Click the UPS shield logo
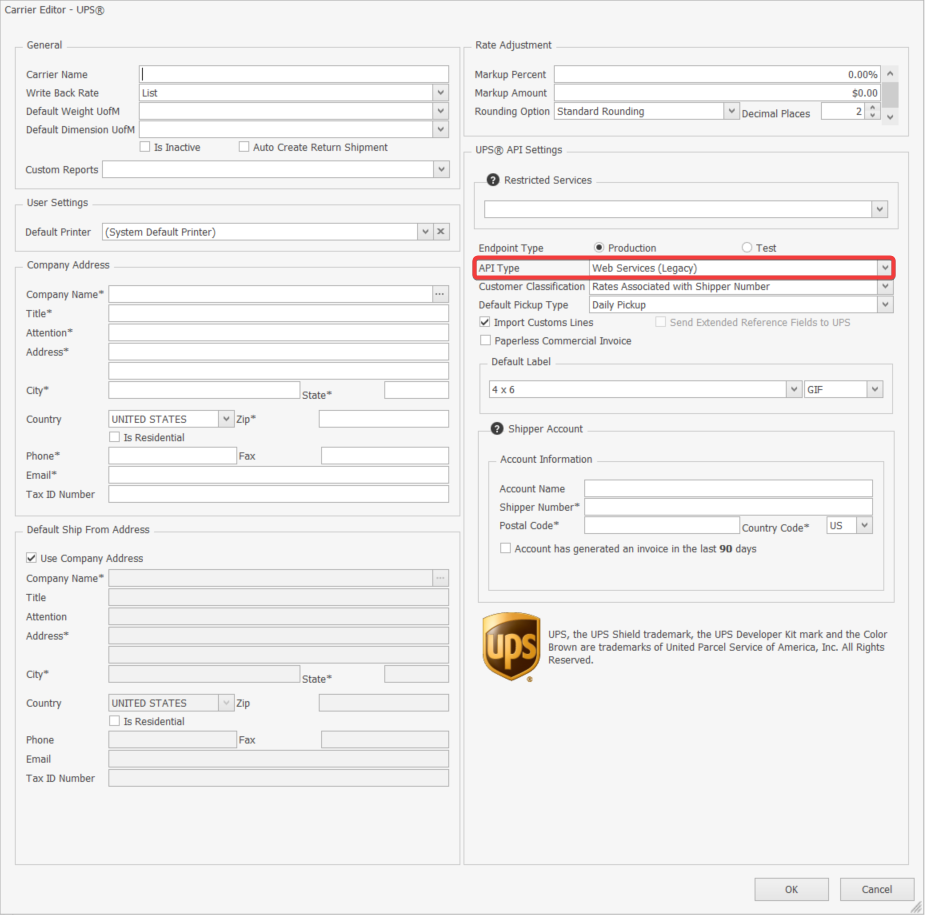This screenshot has height=915, width=925. [512, 647]
